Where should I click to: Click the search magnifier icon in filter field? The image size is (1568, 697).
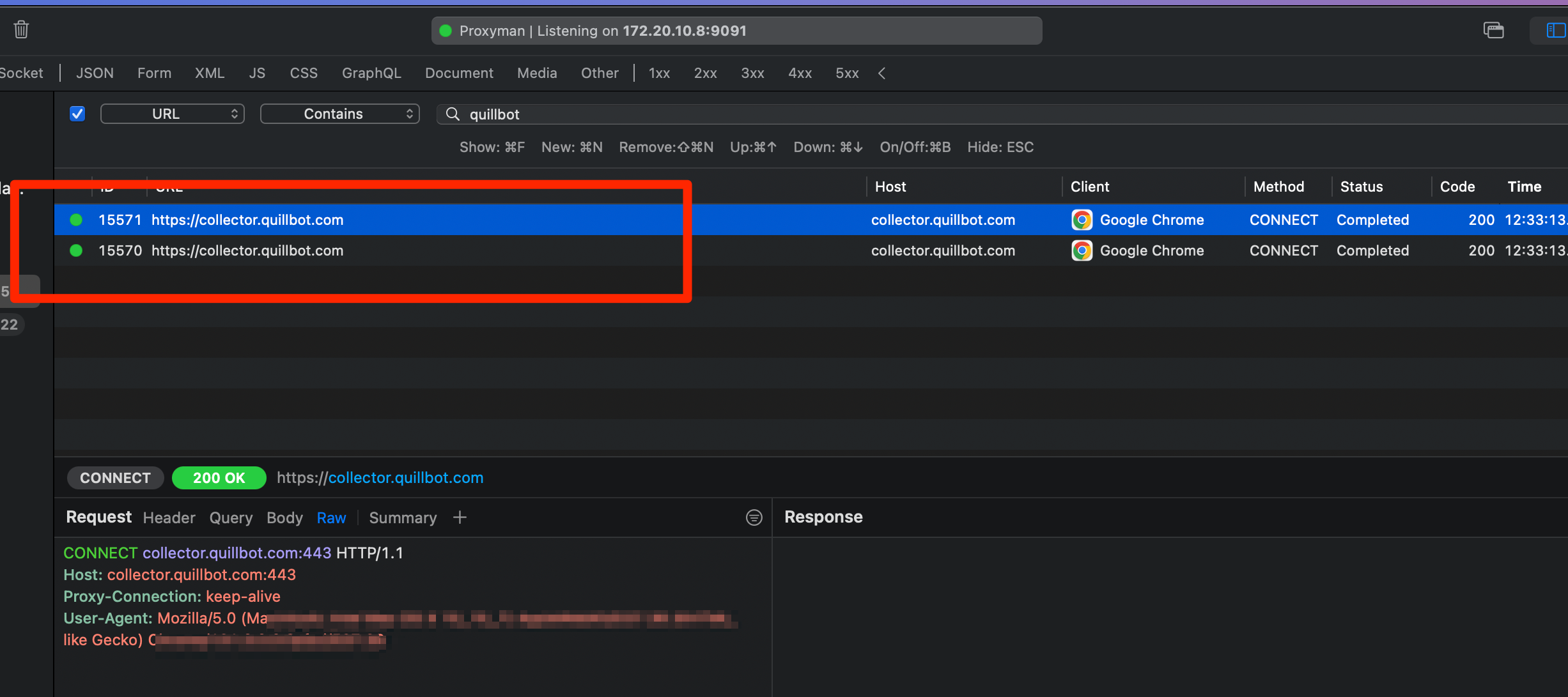453,114
